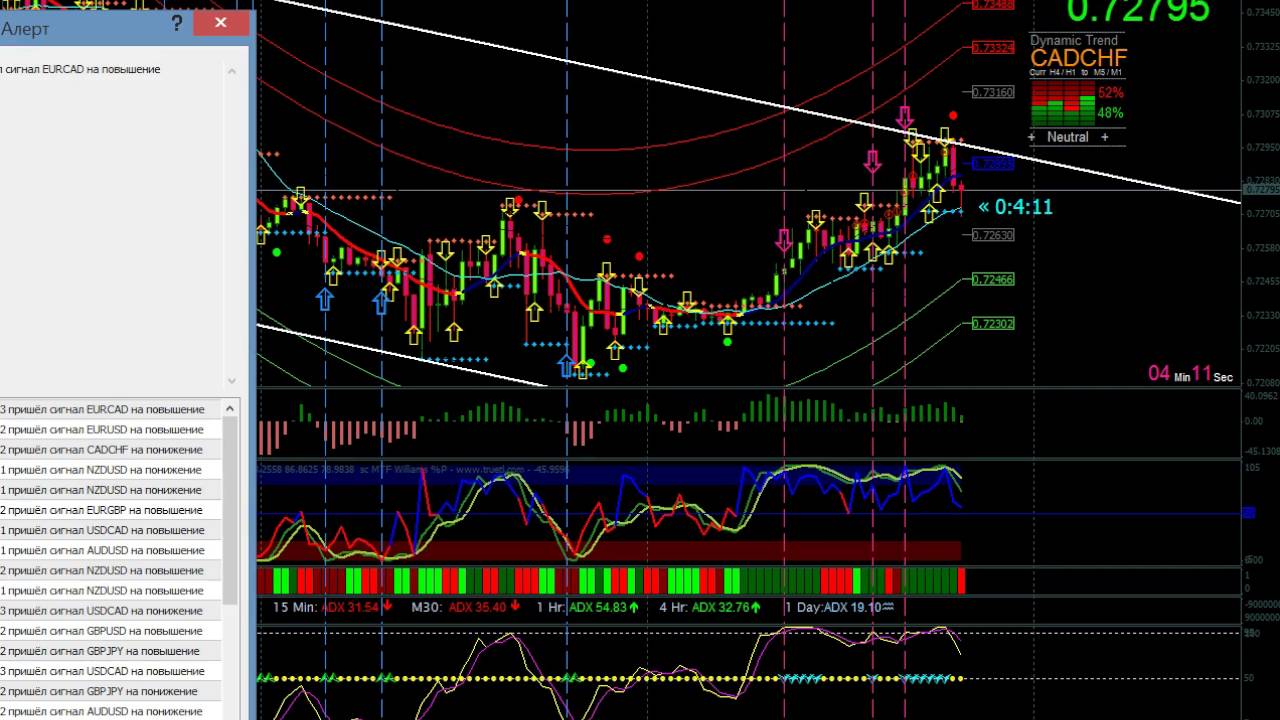Click the down arrow of the top message pane scrollbar
The height and width of the screenshot is (720, 1280).
(233, 381)
